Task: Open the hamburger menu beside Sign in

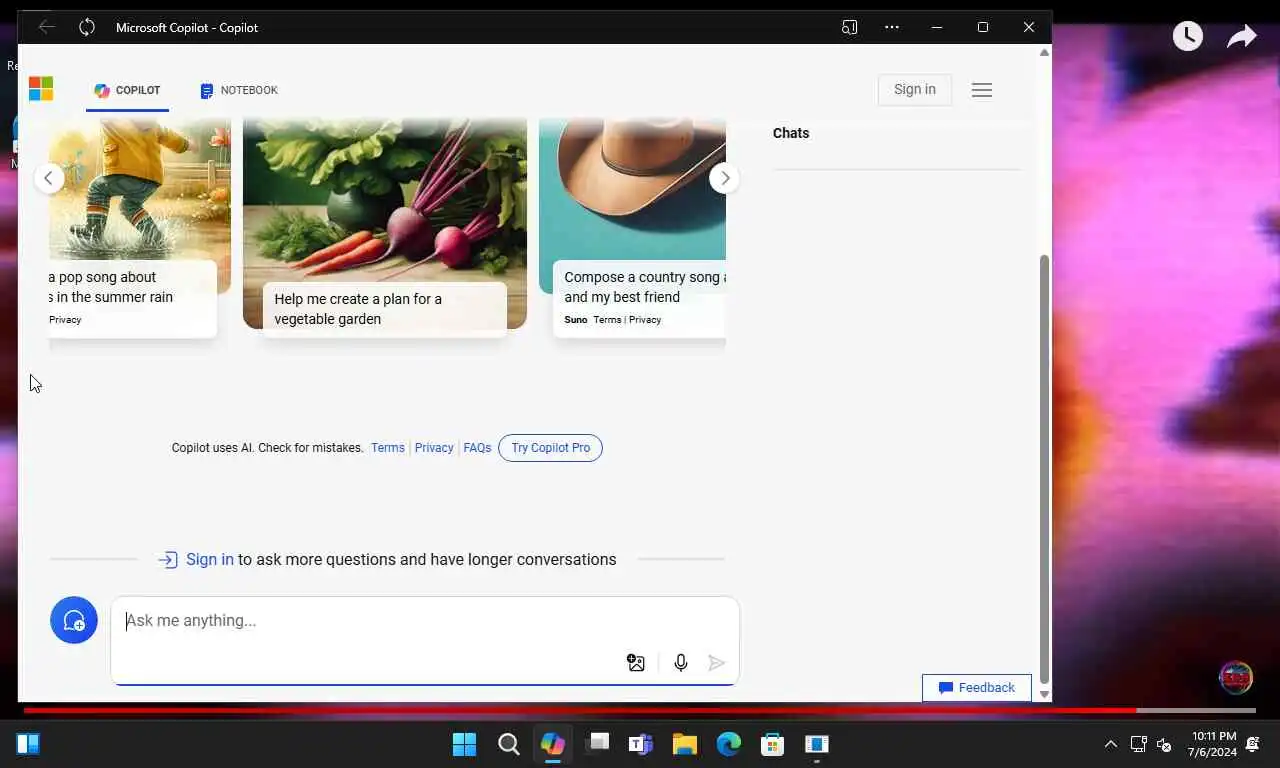Action: (x=982, y=90)
